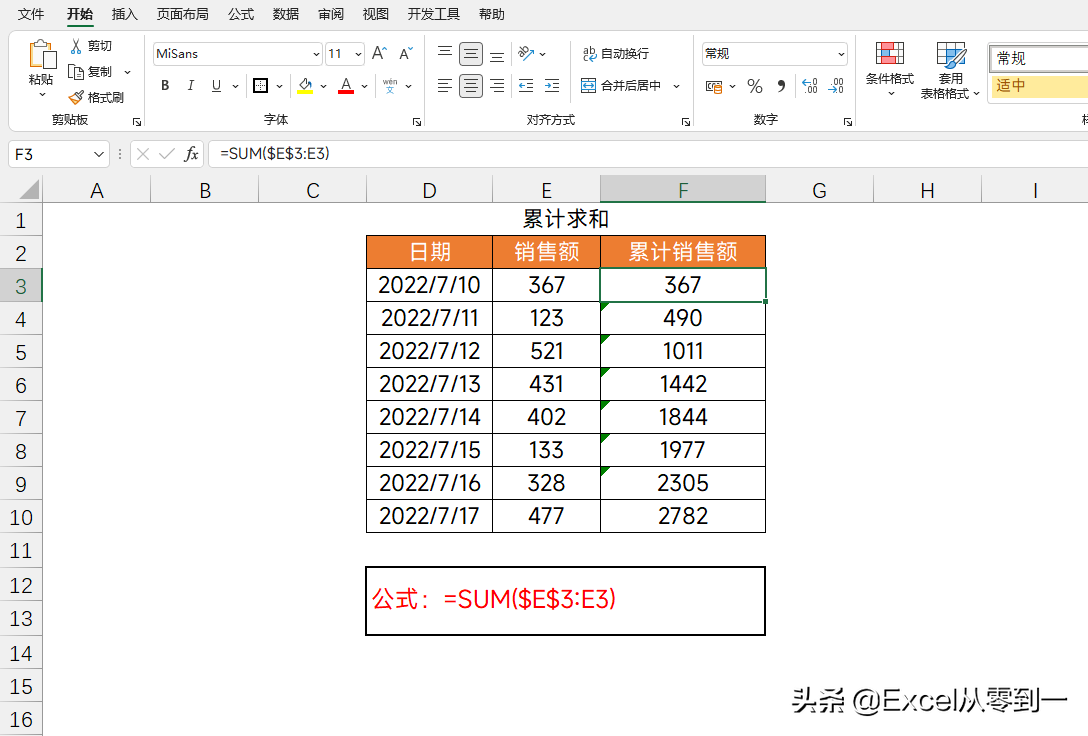Toggle middle vertical alignment
Screen dimensions: 1088x736
click(x=470, y=54)
